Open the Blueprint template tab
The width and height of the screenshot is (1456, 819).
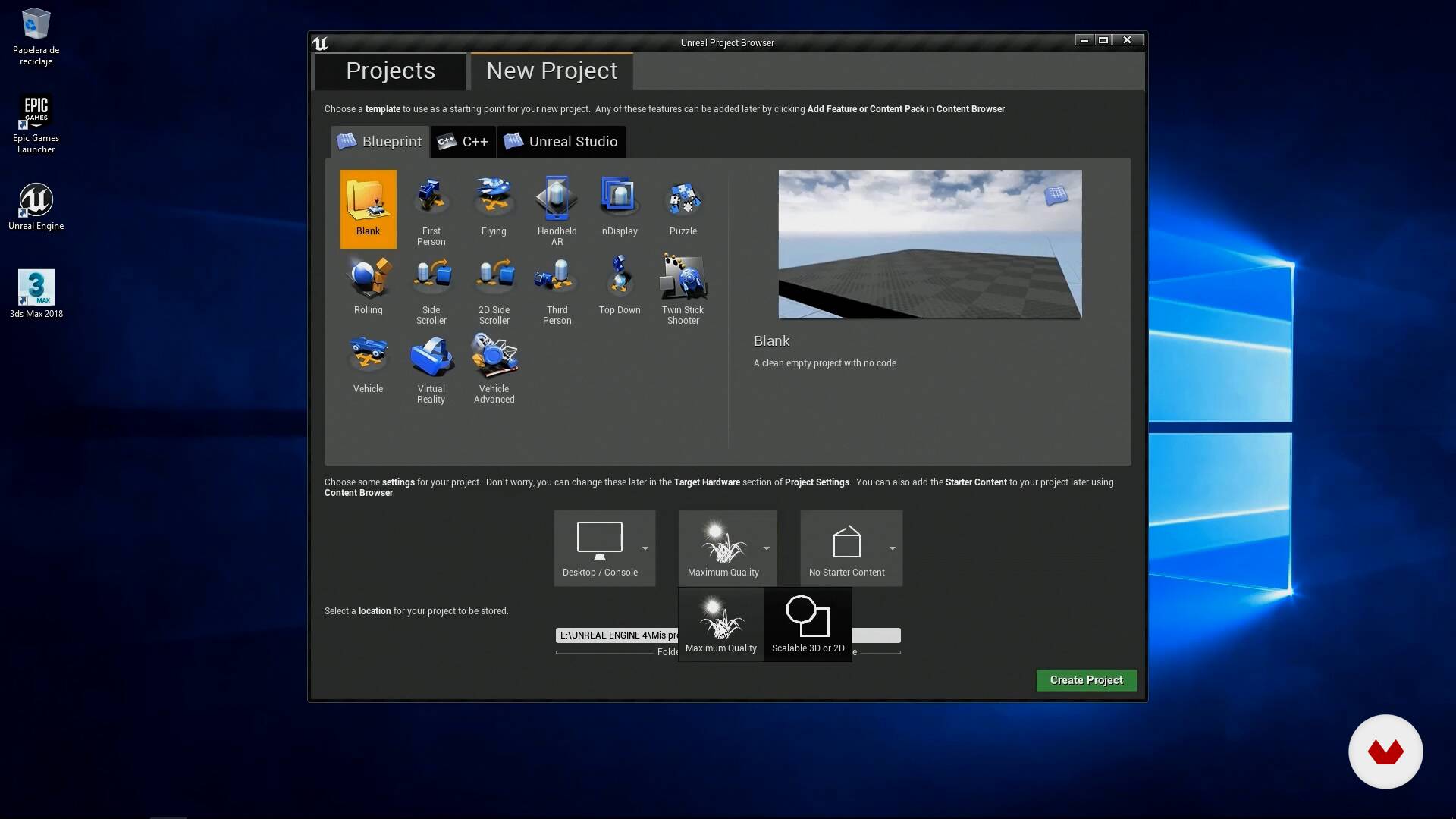point(379,141)
